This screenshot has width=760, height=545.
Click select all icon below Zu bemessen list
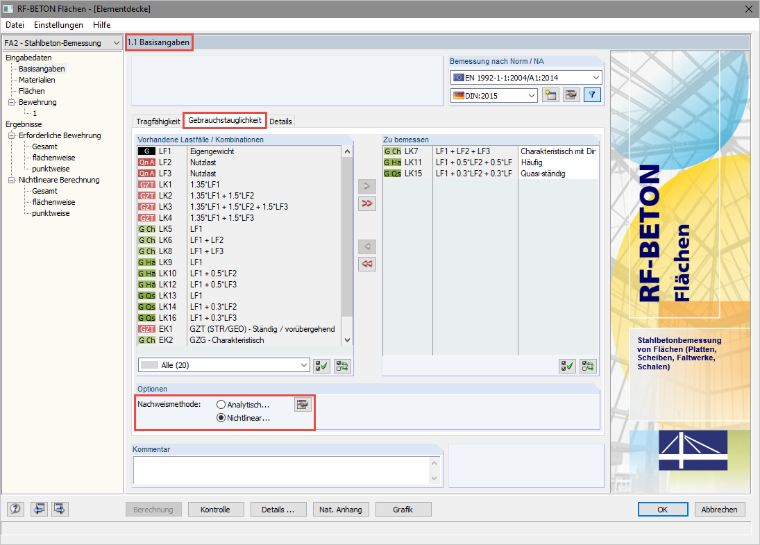pos(567,366)
